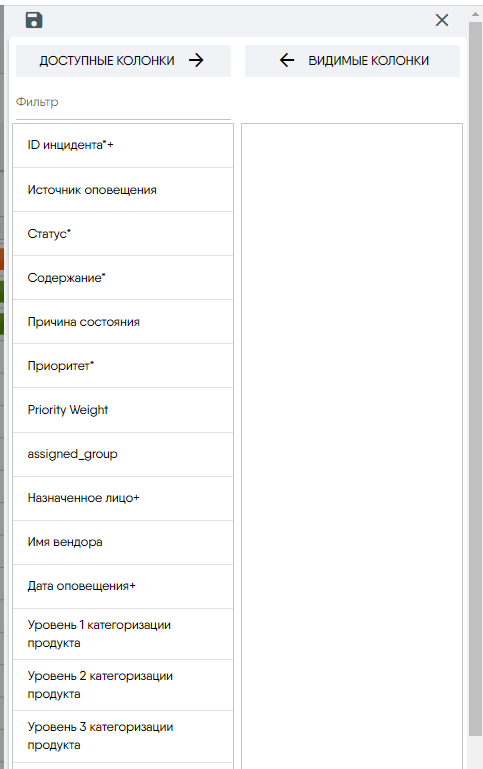Viewport: 483px width, 769px height.
Task: Choose the Статус column entry
Action: [x=123, y=234]
